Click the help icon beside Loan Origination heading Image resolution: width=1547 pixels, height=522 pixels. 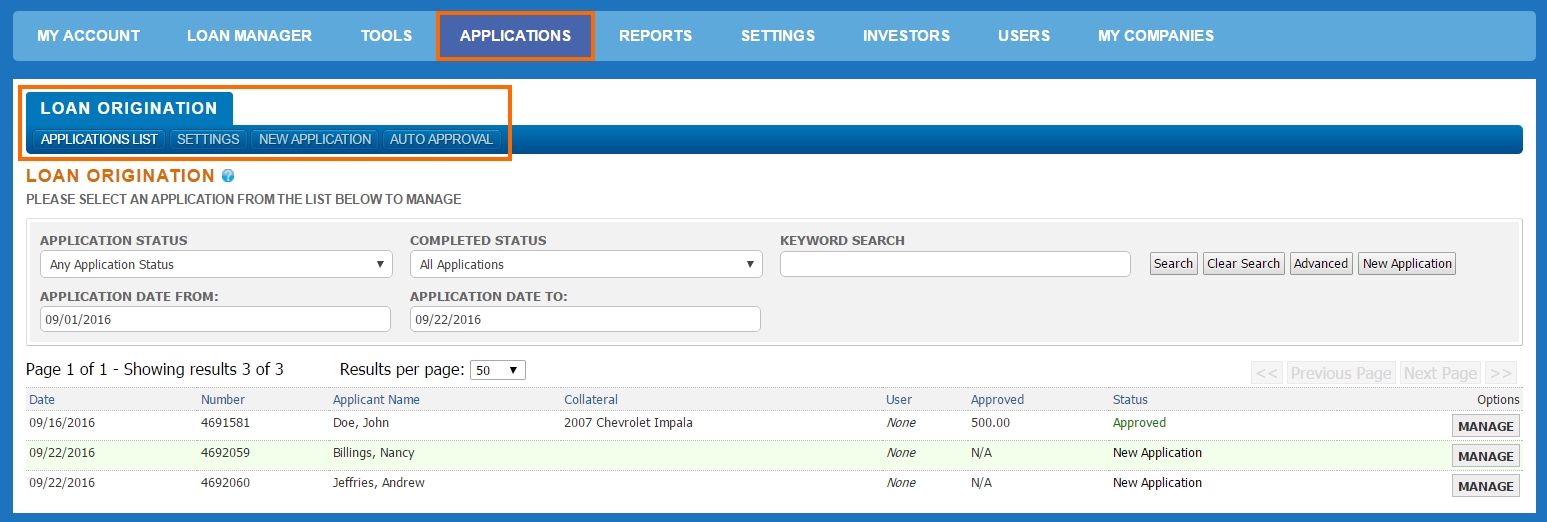click(x=228, y=176)
